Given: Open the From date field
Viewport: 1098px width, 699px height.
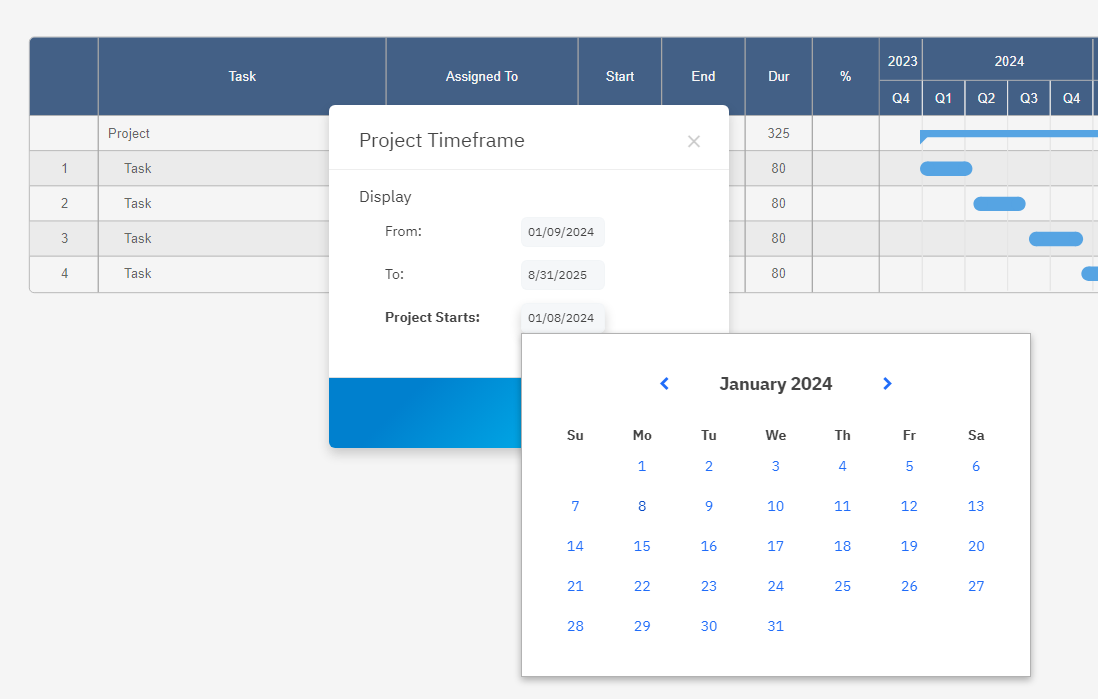Looking at the screenshot, I should [561, 231].
